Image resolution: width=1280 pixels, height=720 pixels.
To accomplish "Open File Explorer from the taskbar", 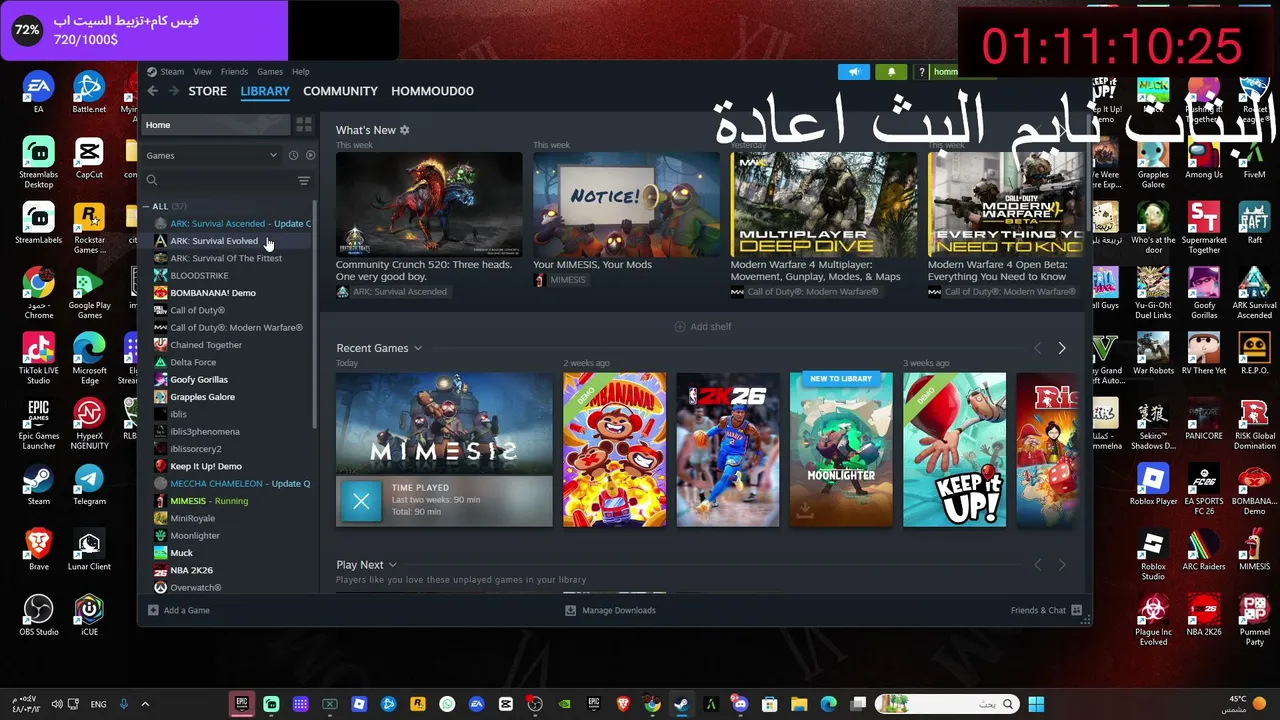I will [x=799, y=704].
